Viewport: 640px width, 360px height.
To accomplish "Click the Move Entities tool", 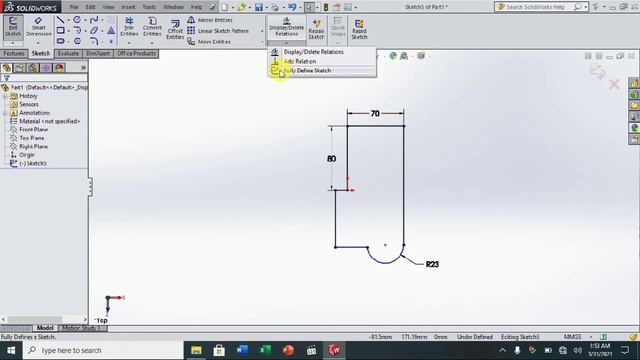I will click(209, 42).
